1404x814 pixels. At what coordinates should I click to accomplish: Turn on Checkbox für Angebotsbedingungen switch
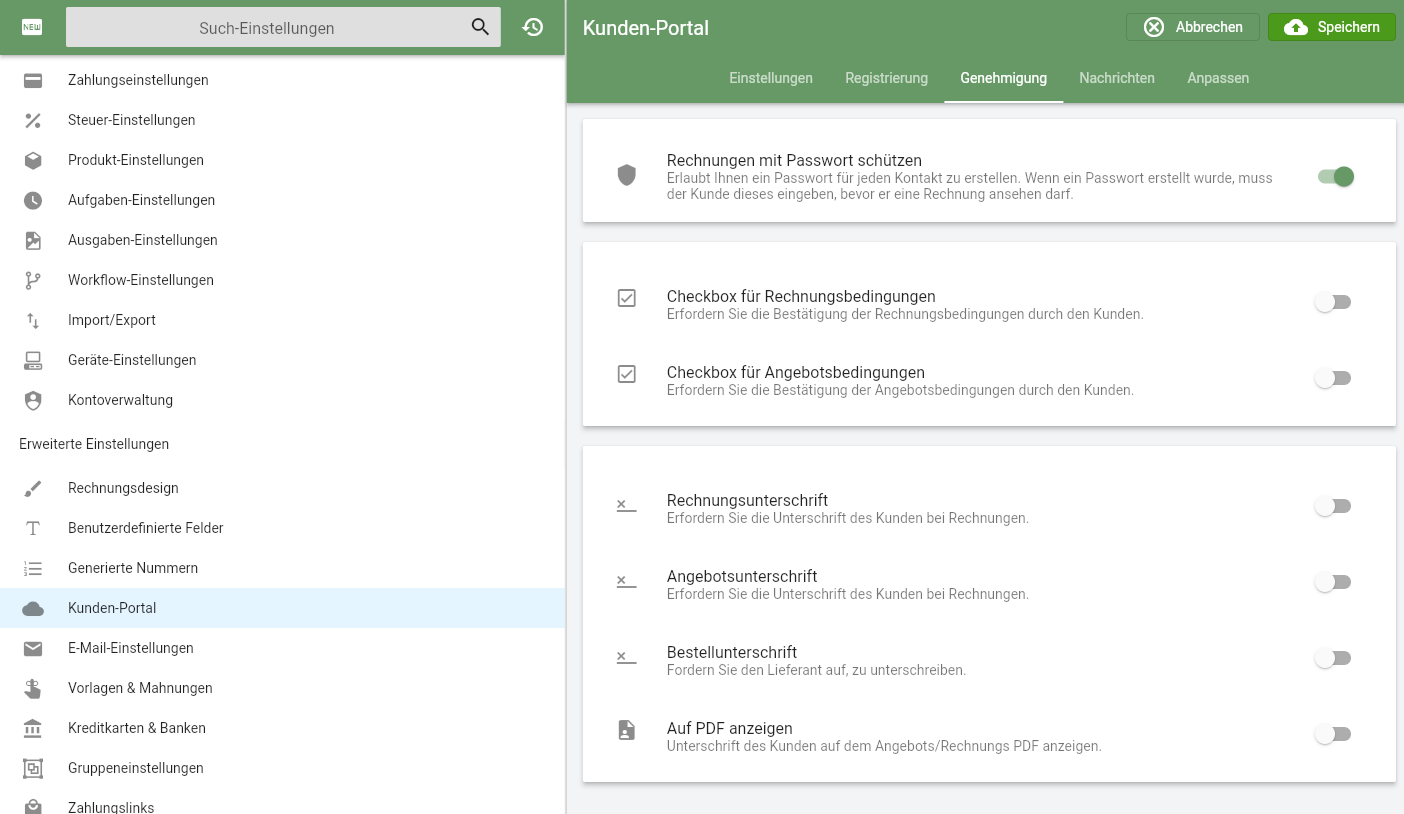tap(1333, 378)
